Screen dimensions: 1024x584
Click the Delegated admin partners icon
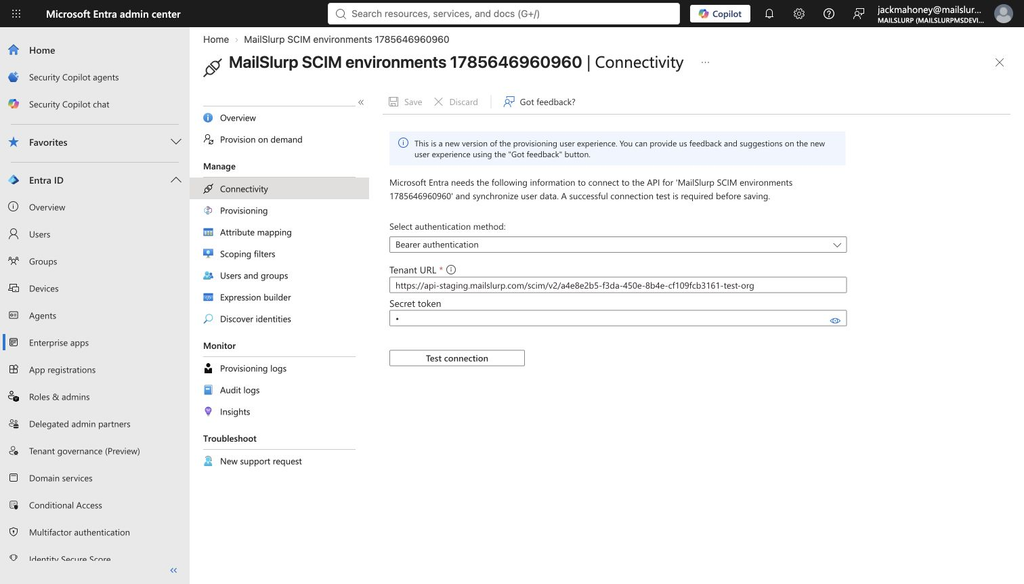(x=14, y=424)
